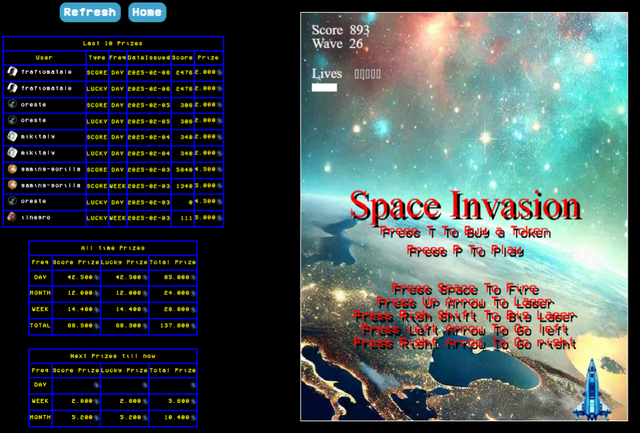Image resolution: width=640 pixels, height=433 pixels.
Task: Click 'Lucky Prize' header in All time Prizes
Action: tap(124, 262)
